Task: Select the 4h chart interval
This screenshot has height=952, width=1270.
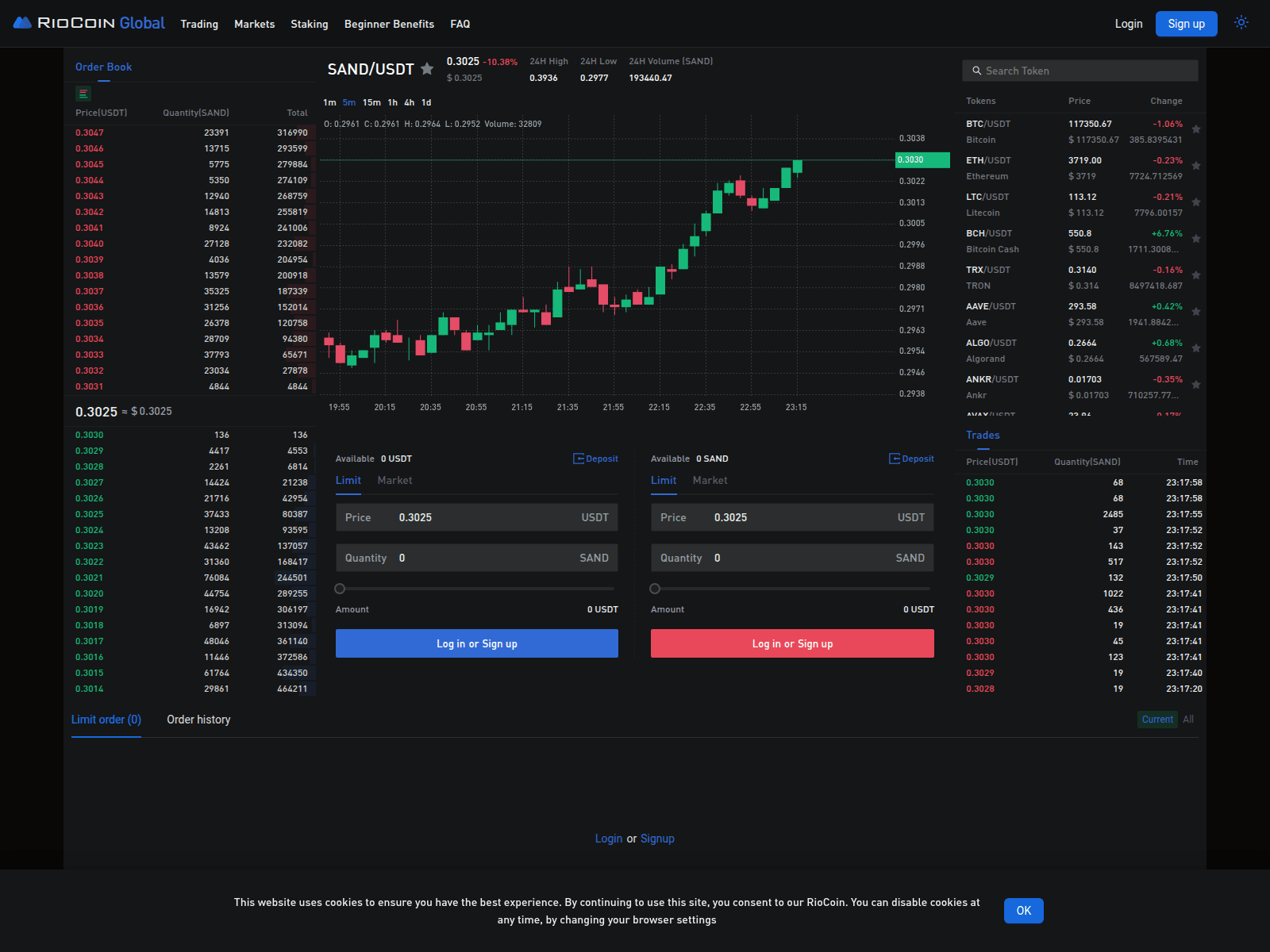Action: pyautogui.click(x=409, y=102)
